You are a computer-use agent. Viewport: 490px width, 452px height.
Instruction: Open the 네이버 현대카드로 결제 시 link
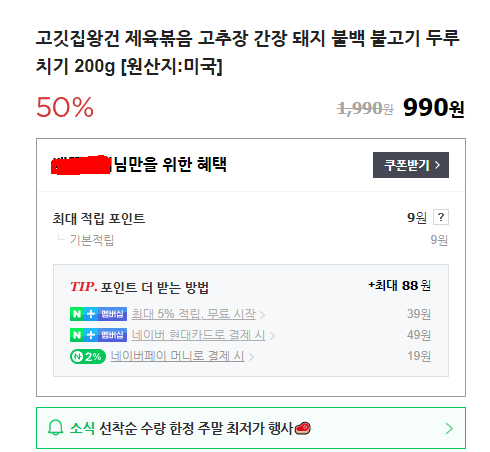click(198, 335)
